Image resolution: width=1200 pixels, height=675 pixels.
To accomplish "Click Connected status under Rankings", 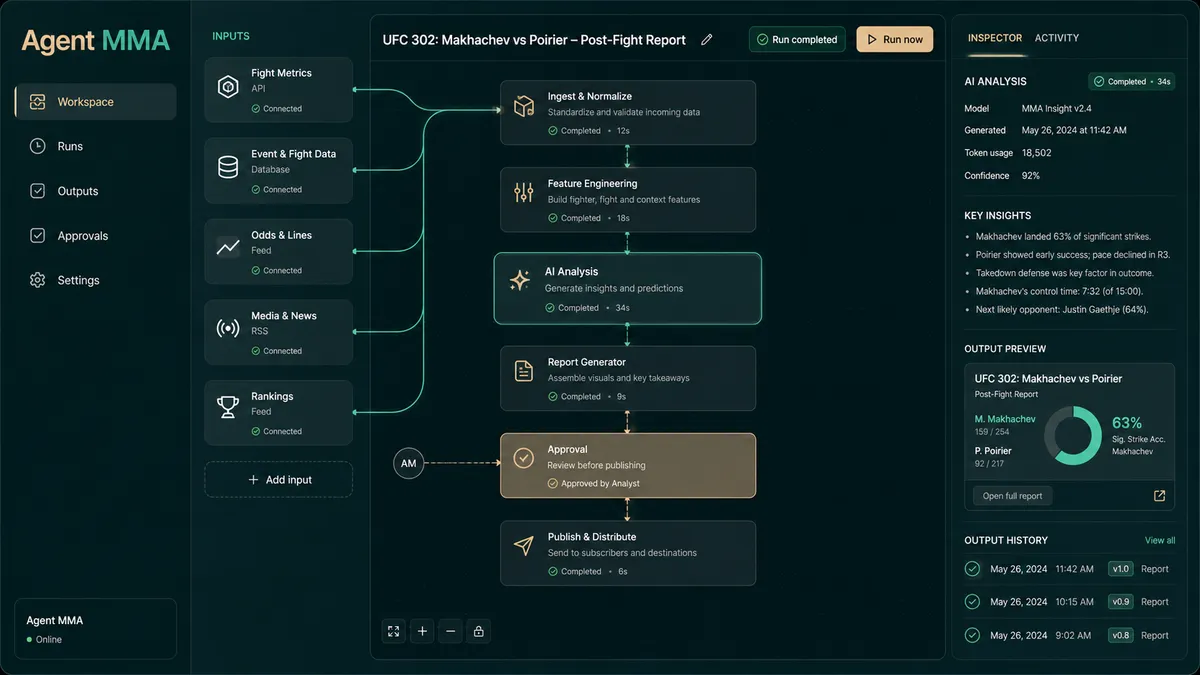I will [x=276, y=432].
